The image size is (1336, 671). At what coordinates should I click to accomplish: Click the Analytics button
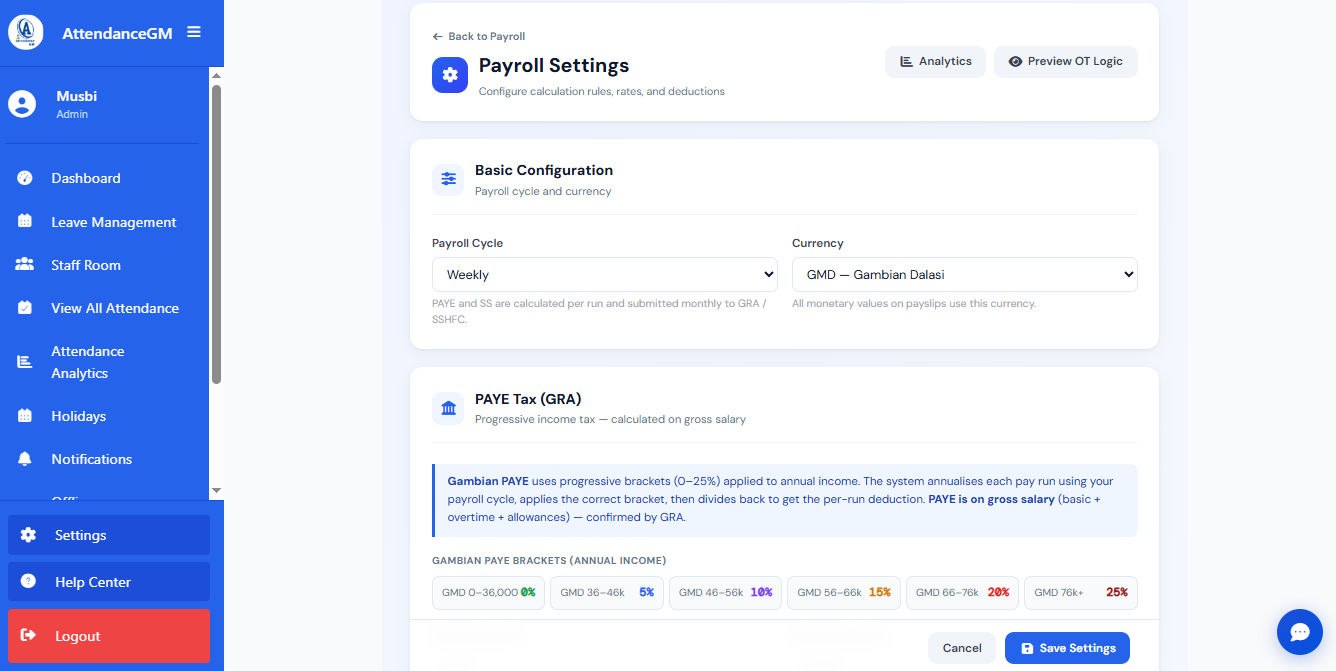click(935, 61)
